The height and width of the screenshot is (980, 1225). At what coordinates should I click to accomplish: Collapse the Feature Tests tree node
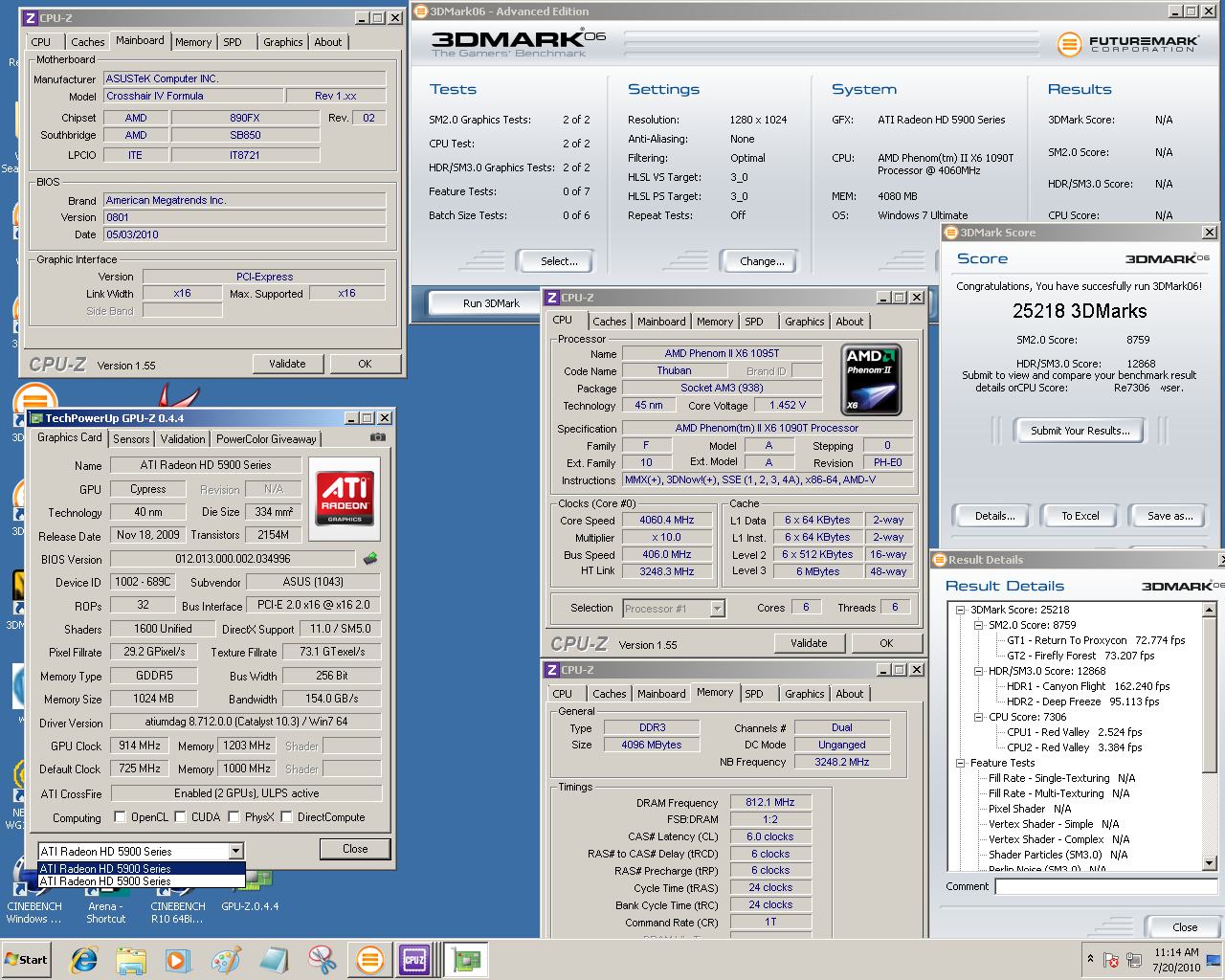[x=961, y=763]
